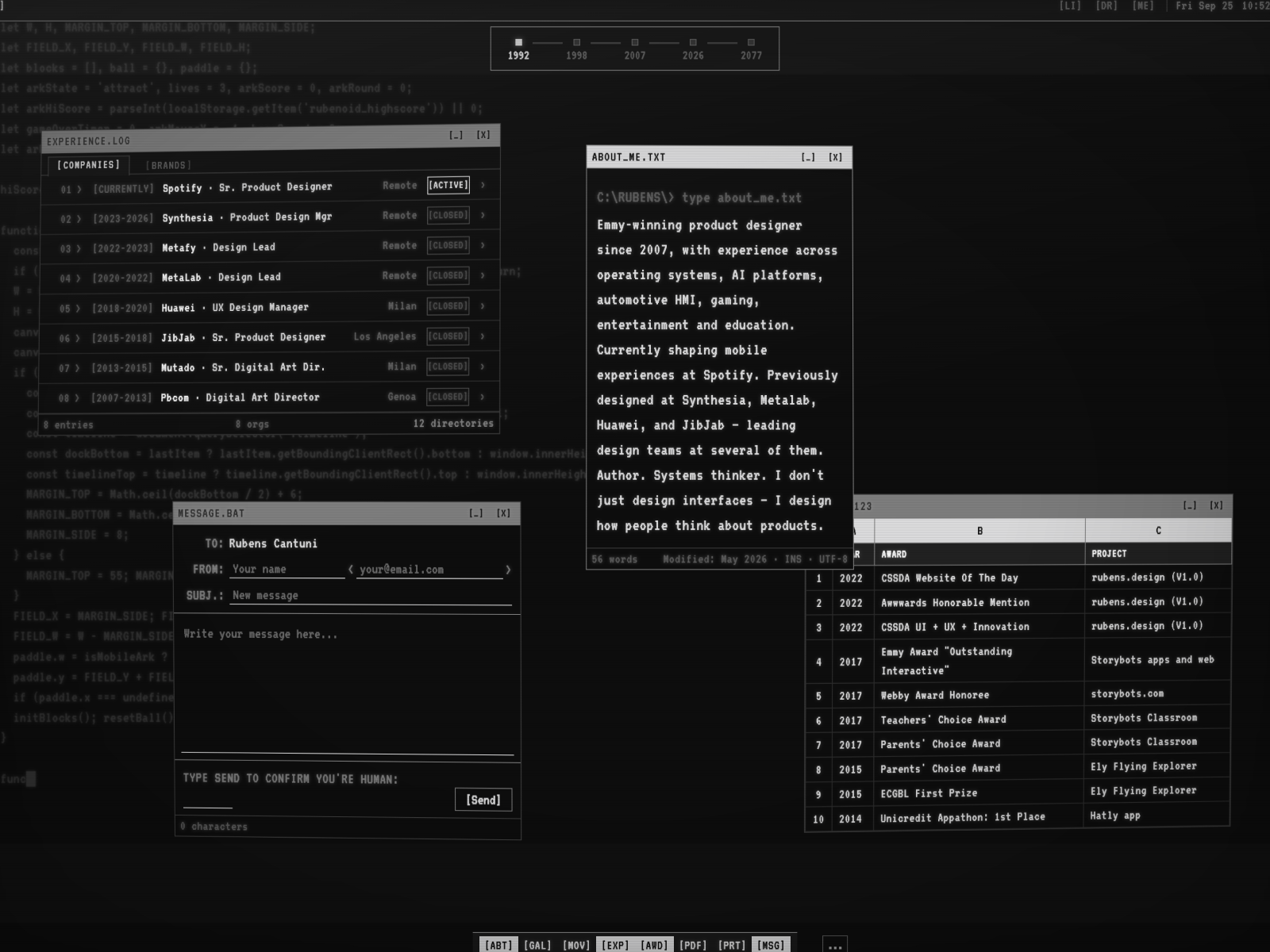Screen dimensions: 1270x952
Task: Open the COMPANIES tab in Experience log
Action: tap(88, 165)
